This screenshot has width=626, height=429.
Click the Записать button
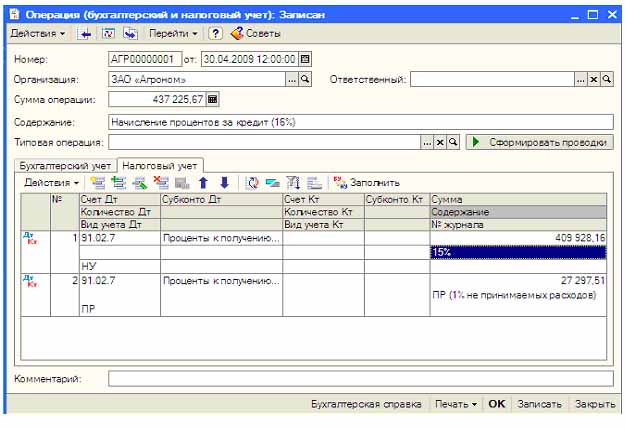539,404
